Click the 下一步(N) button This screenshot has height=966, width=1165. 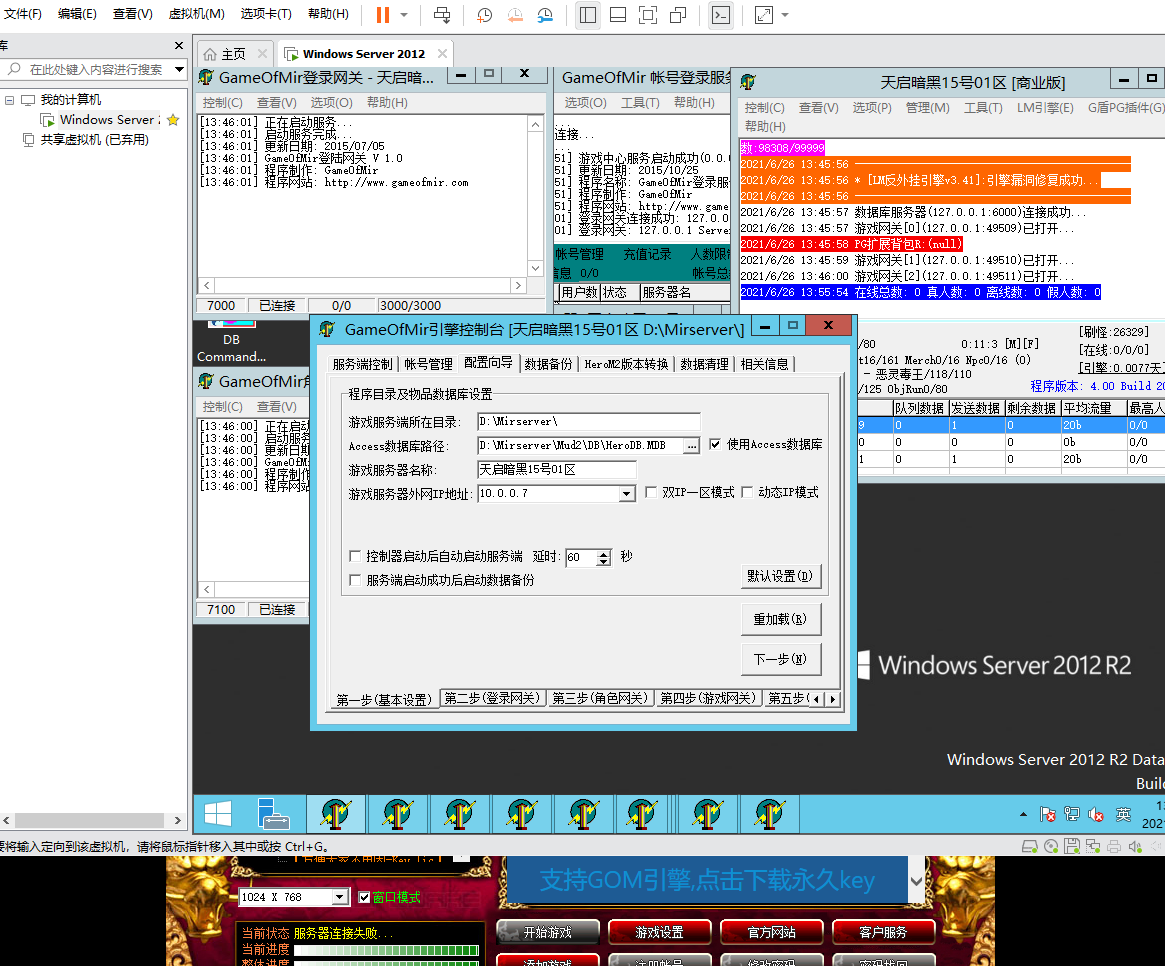(780, 659)
